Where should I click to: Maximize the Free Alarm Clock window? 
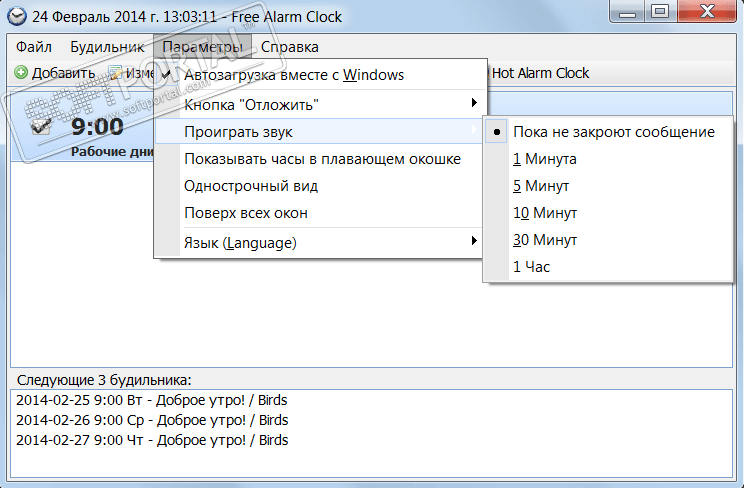(x=660, y=12)
